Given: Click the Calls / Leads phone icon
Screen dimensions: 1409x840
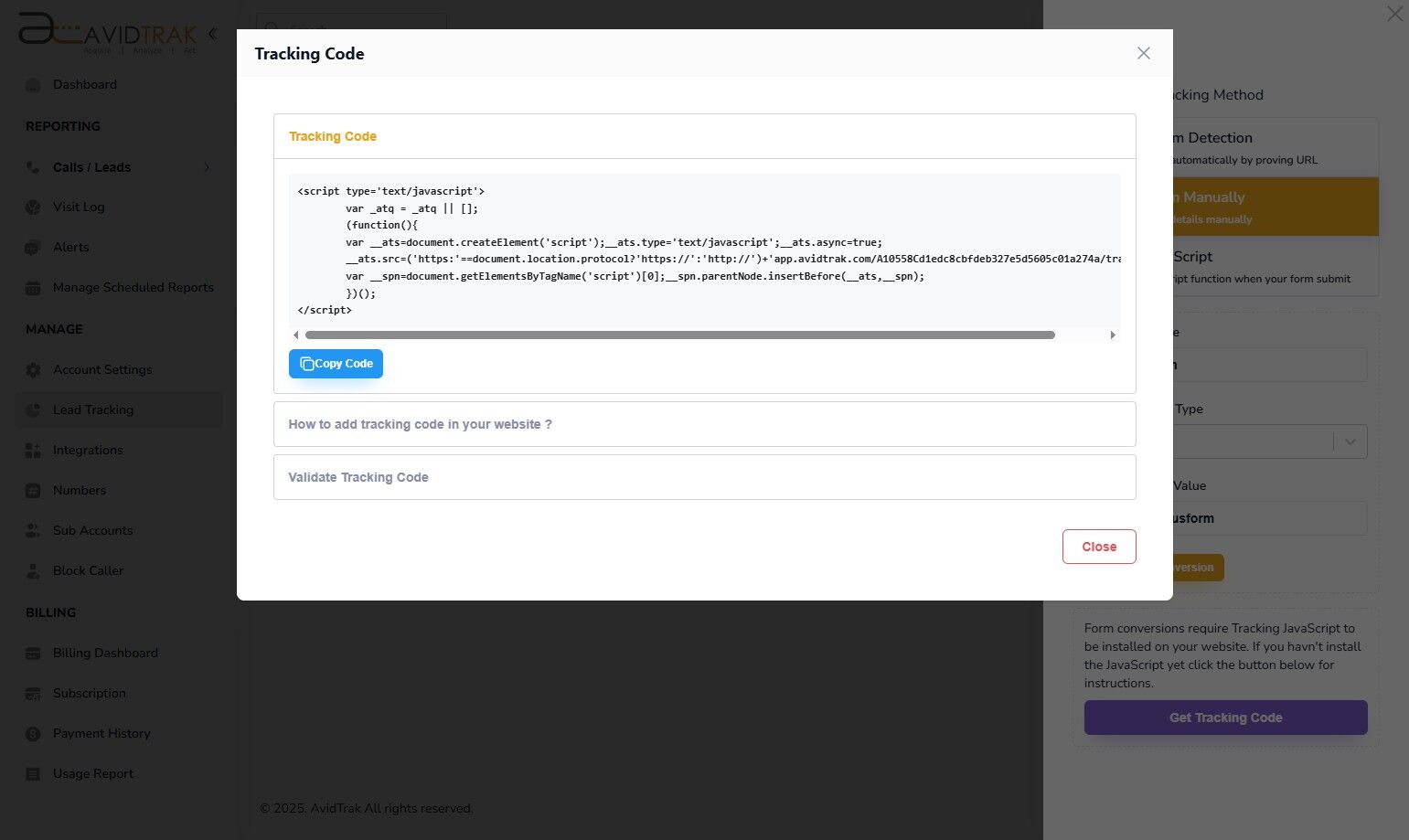Looking at the screenshot, I should click(33, 167).
